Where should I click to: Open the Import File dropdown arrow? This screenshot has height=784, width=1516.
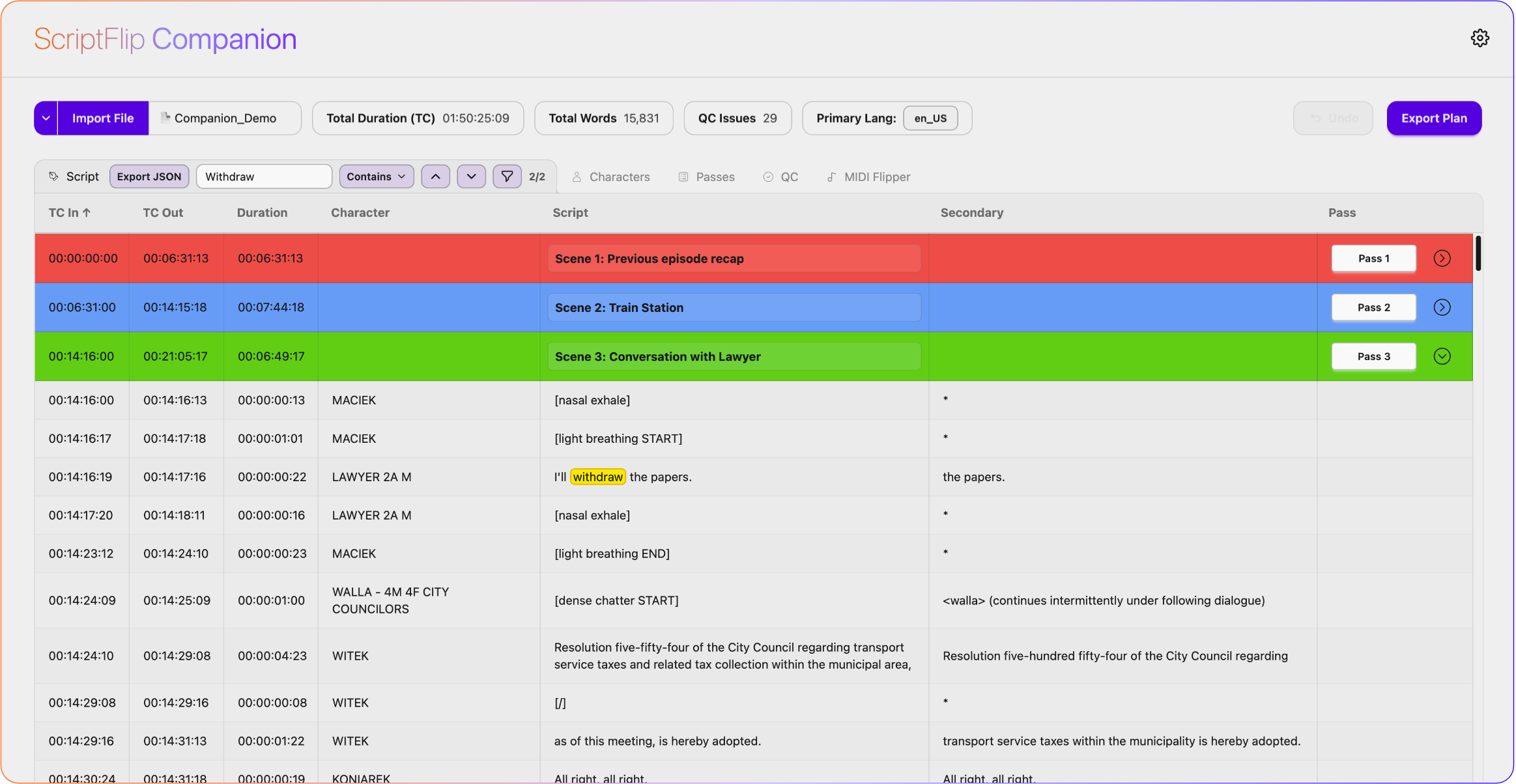pyautogui.click(x=46, y=119)
